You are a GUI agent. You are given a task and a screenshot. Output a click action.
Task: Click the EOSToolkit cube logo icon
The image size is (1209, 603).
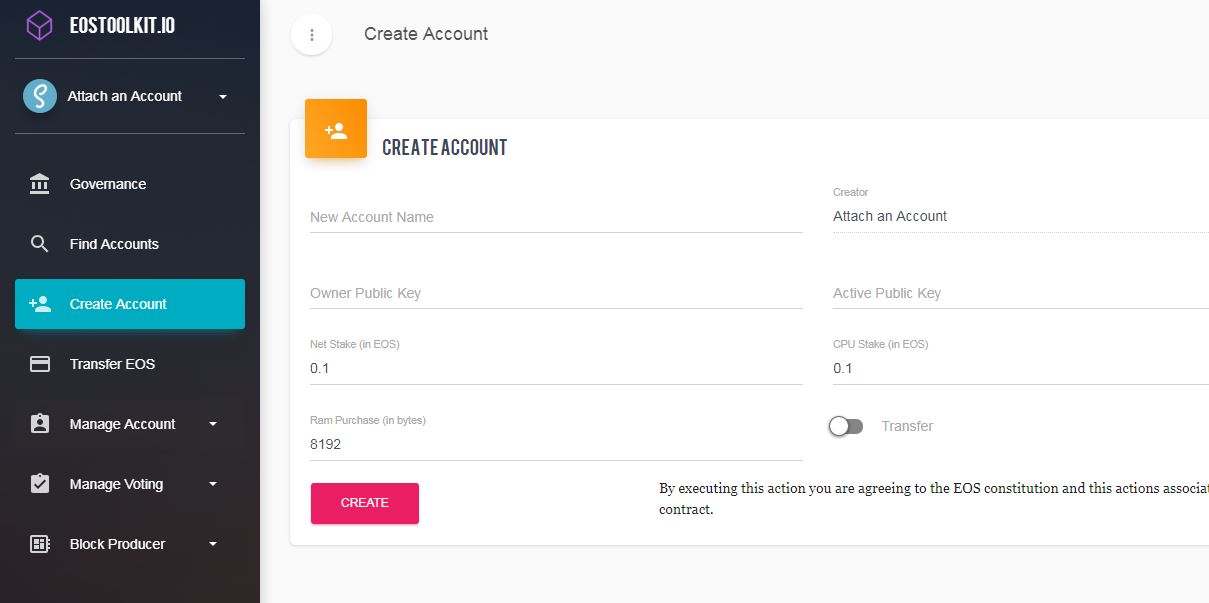click(x=39, y=25)
